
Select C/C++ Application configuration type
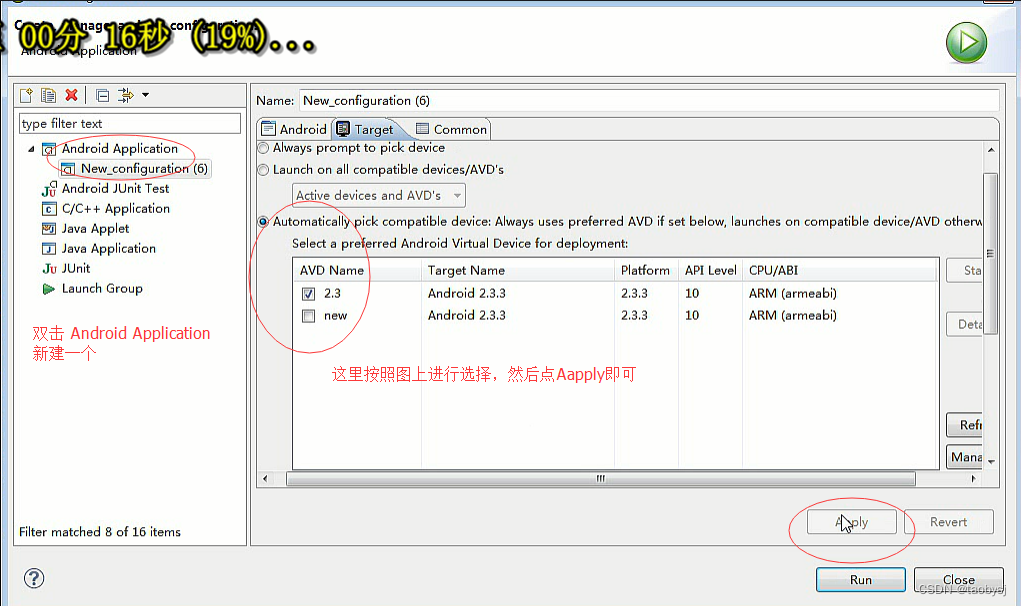(x=115, y=208)
